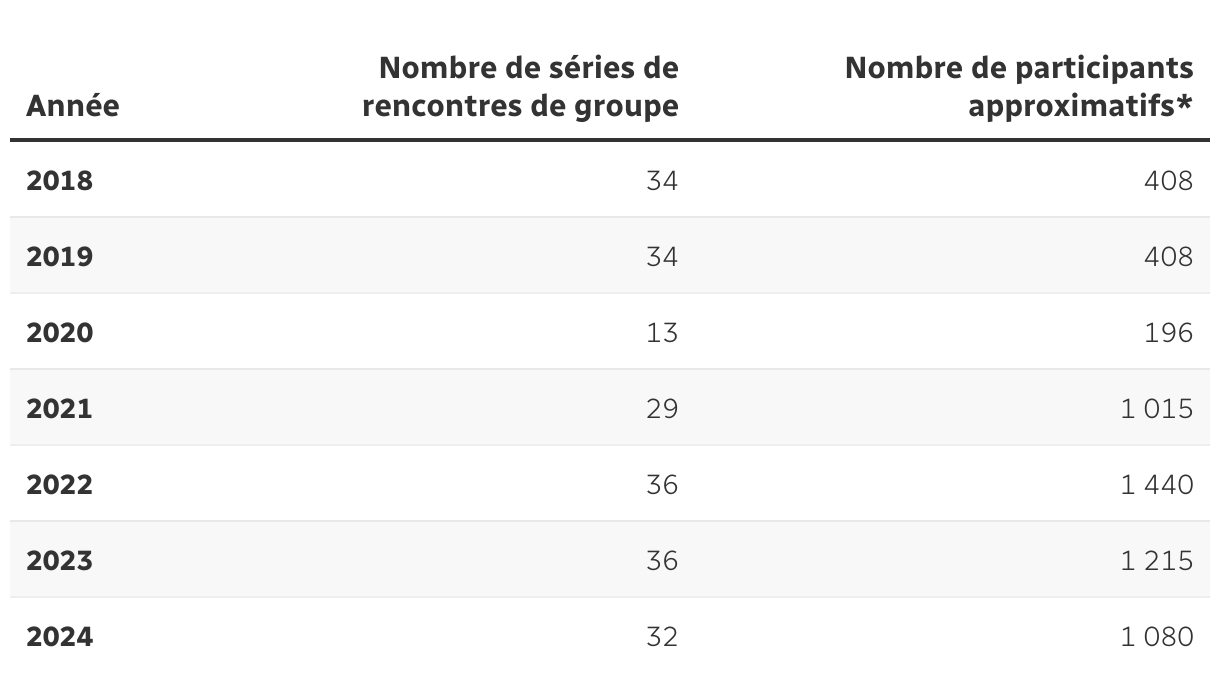
Task: Select the value 29 series cell
Action: click(x=662, y=409)
